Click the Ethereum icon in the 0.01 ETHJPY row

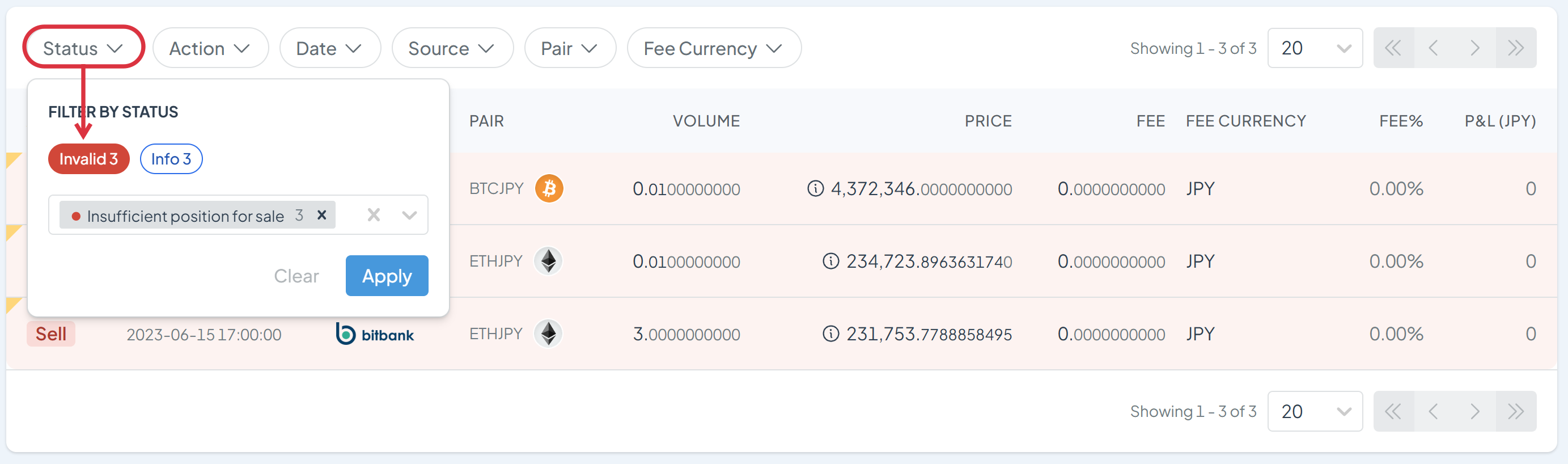(x=548, y=261)
